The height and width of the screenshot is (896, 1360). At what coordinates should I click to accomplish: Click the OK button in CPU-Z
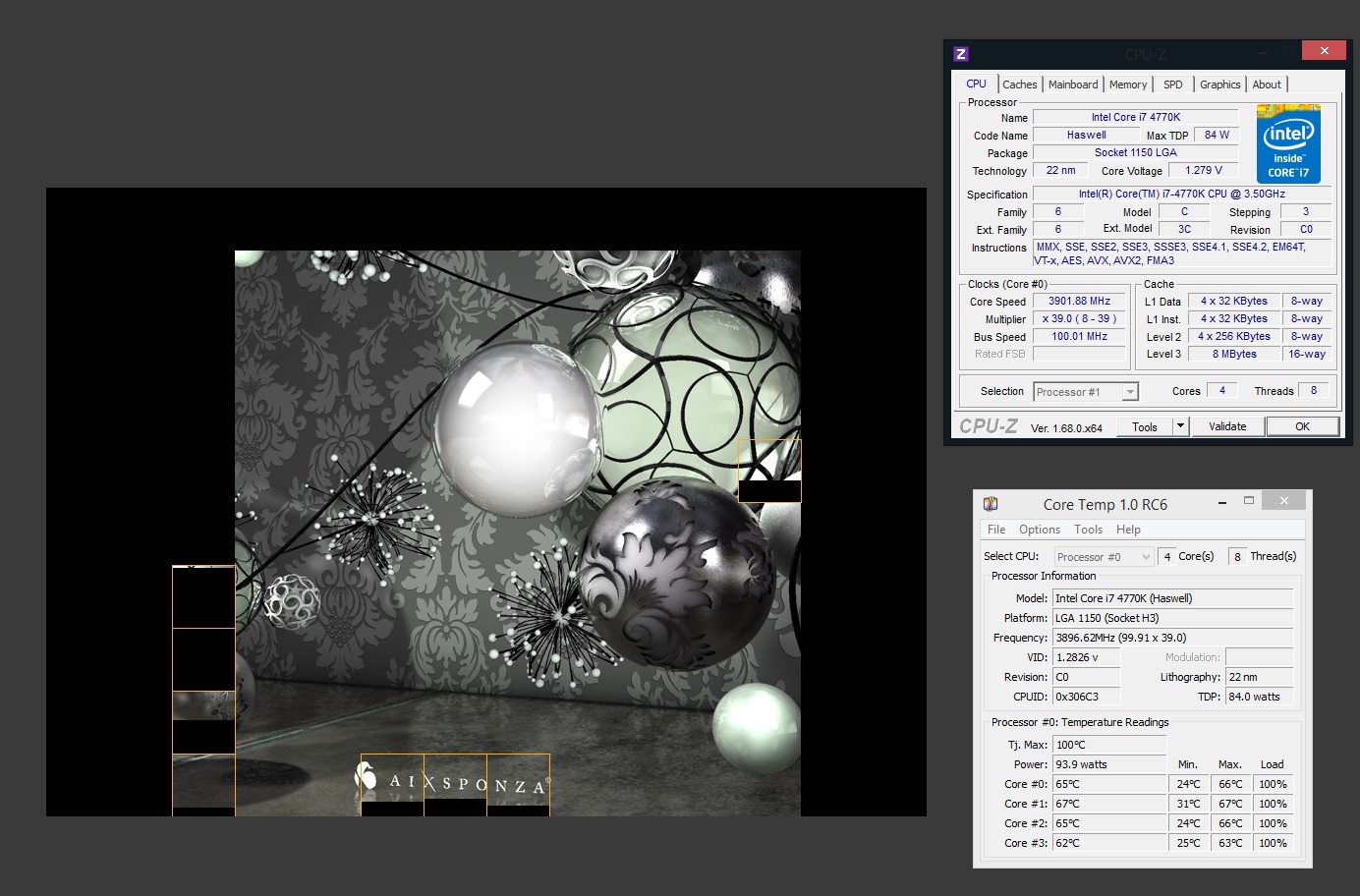[1302, 426]
